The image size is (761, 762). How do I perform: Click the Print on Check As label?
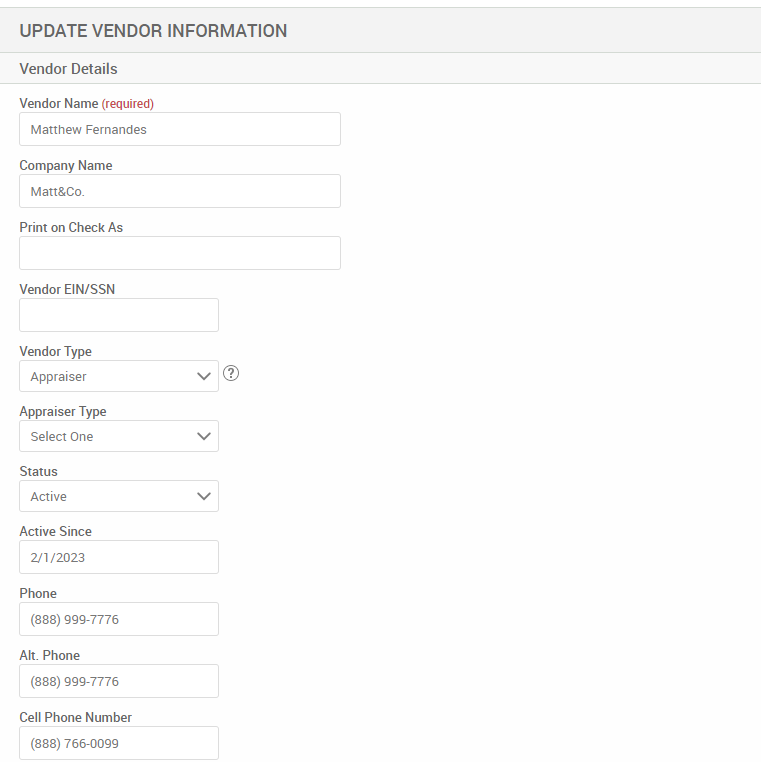pos(71,227)
